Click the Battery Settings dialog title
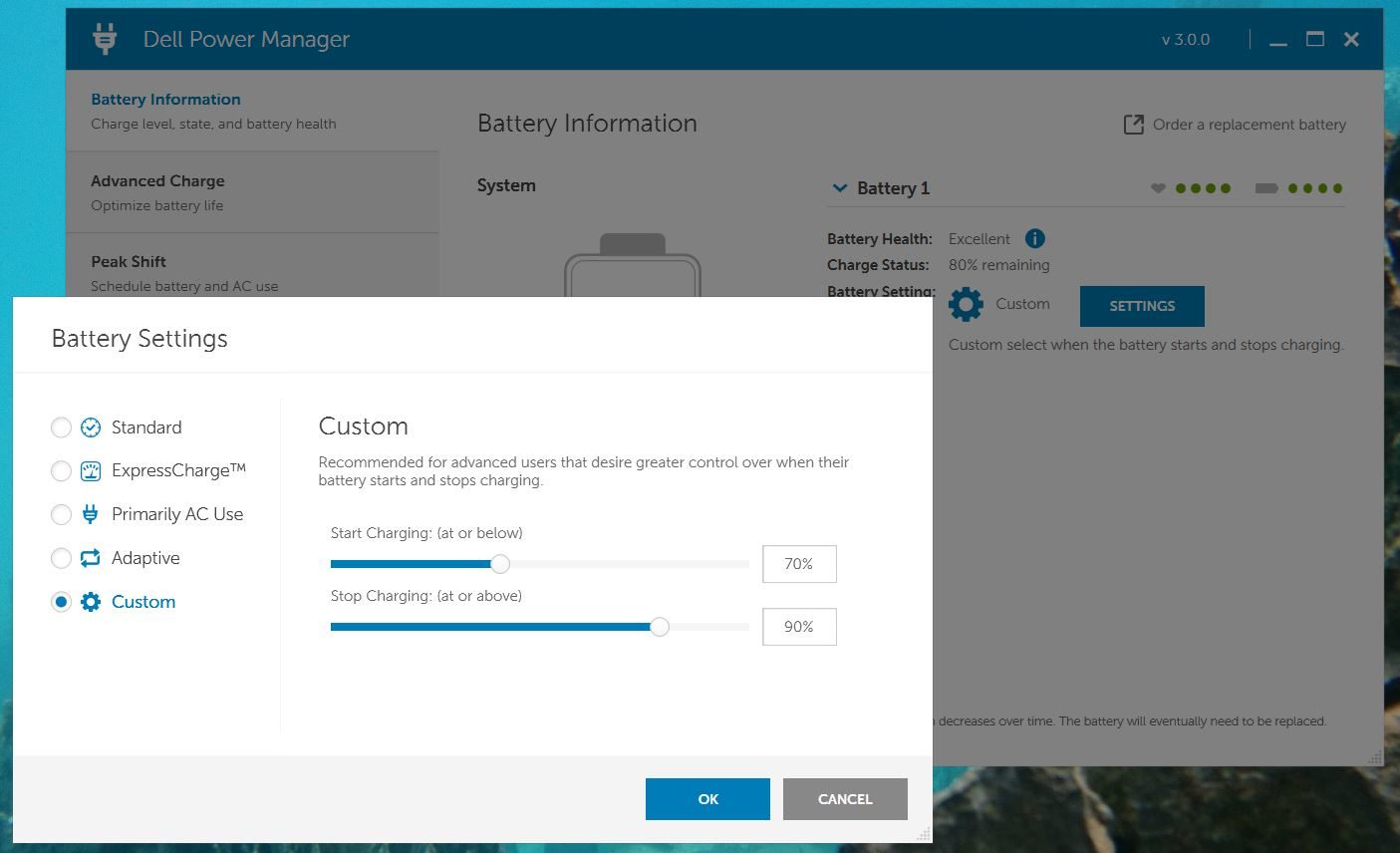 click(x=140, y=339)
